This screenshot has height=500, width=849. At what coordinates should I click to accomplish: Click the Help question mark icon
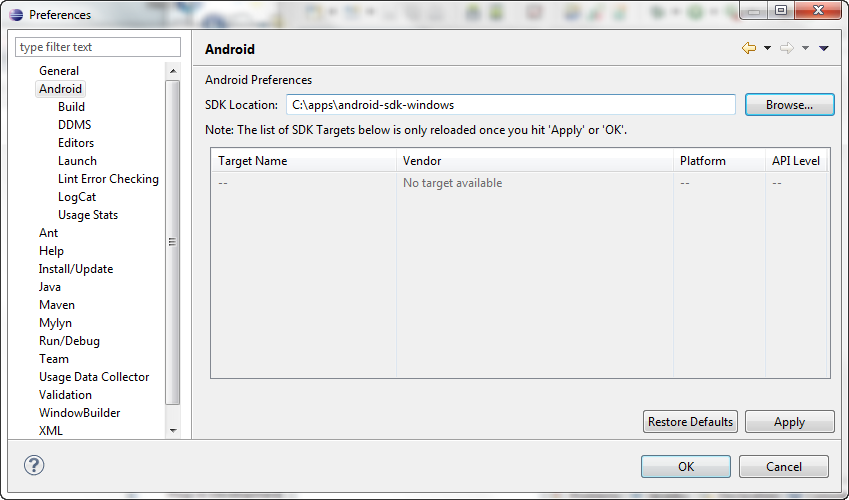point(34,465)
